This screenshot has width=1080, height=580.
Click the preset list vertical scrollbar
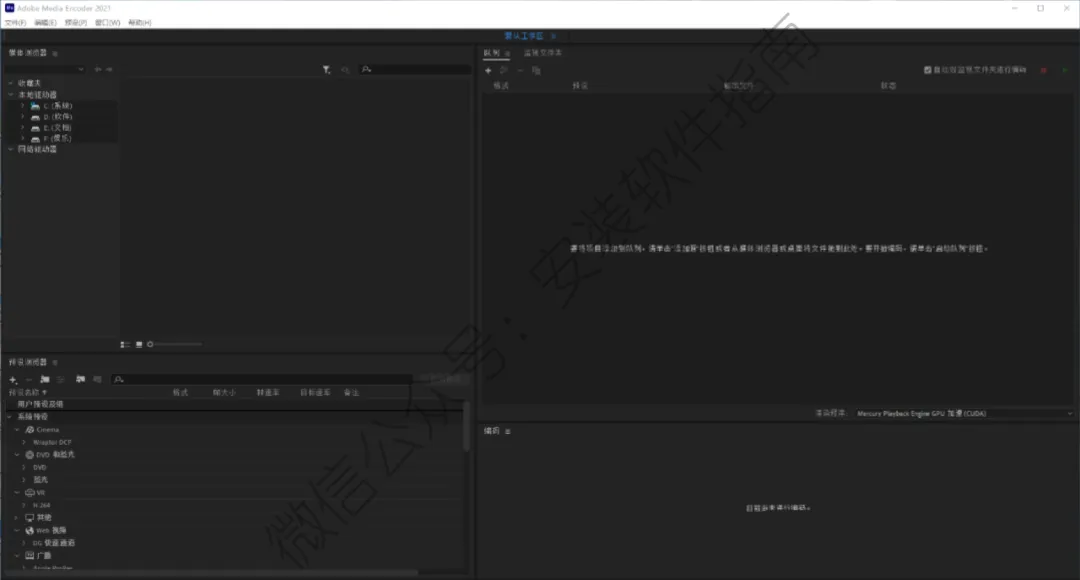coord(466,427)
